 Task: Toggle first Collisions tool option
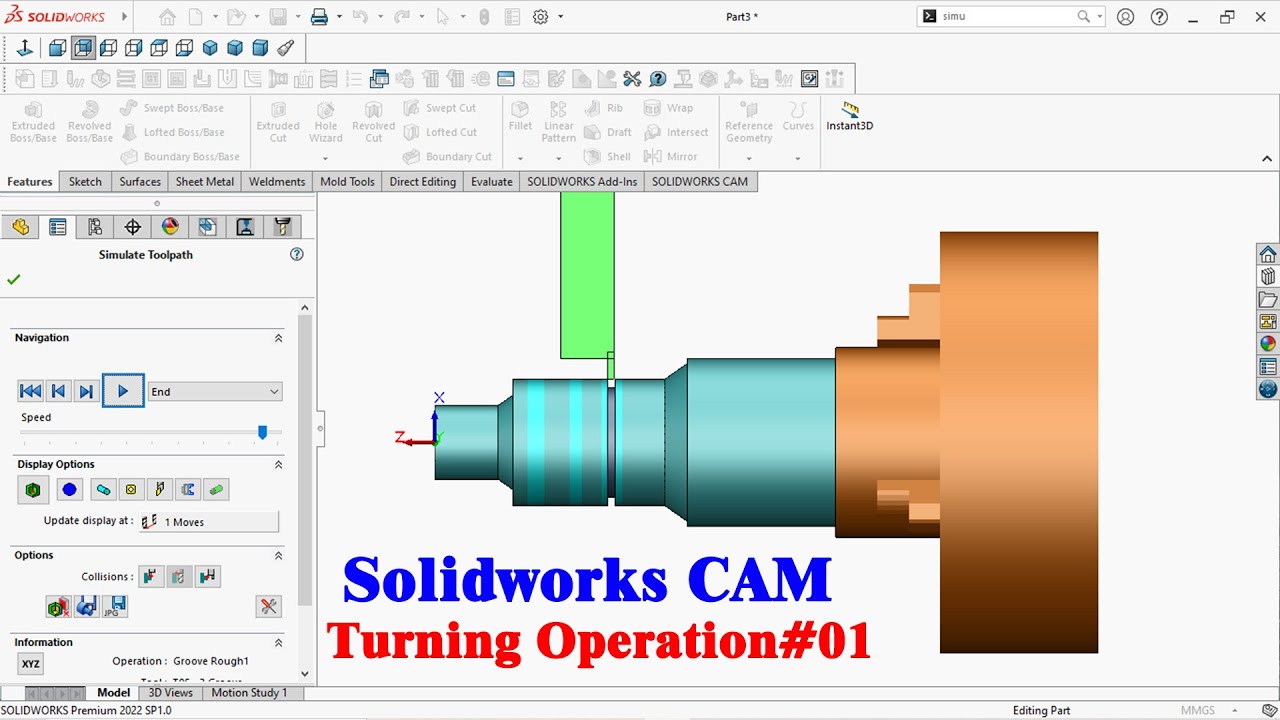(x=151, y=576)
